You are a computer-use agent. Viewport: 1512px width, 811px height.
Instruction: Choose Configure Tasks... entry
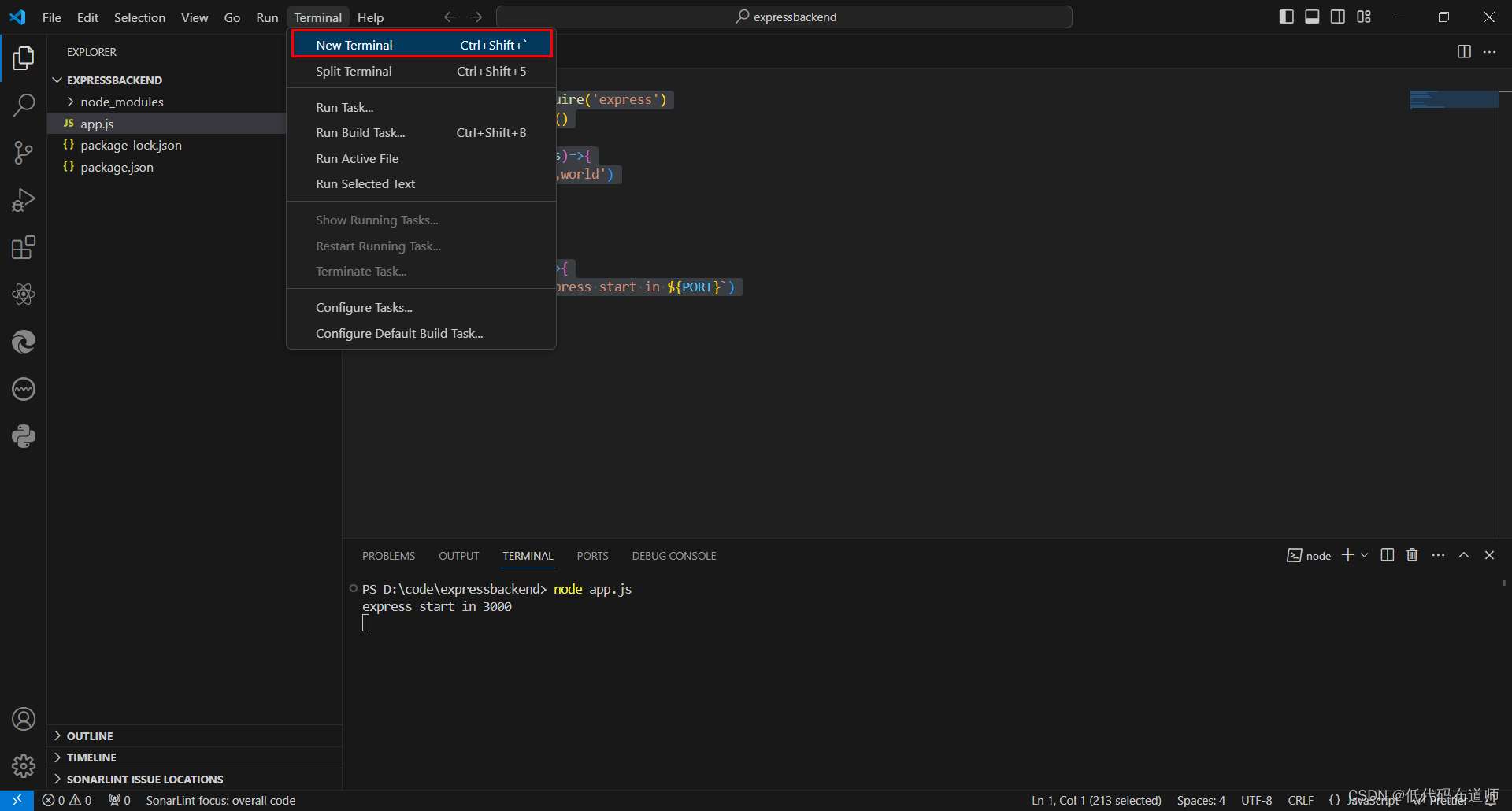pyautogui.click(x=421, y=307)
